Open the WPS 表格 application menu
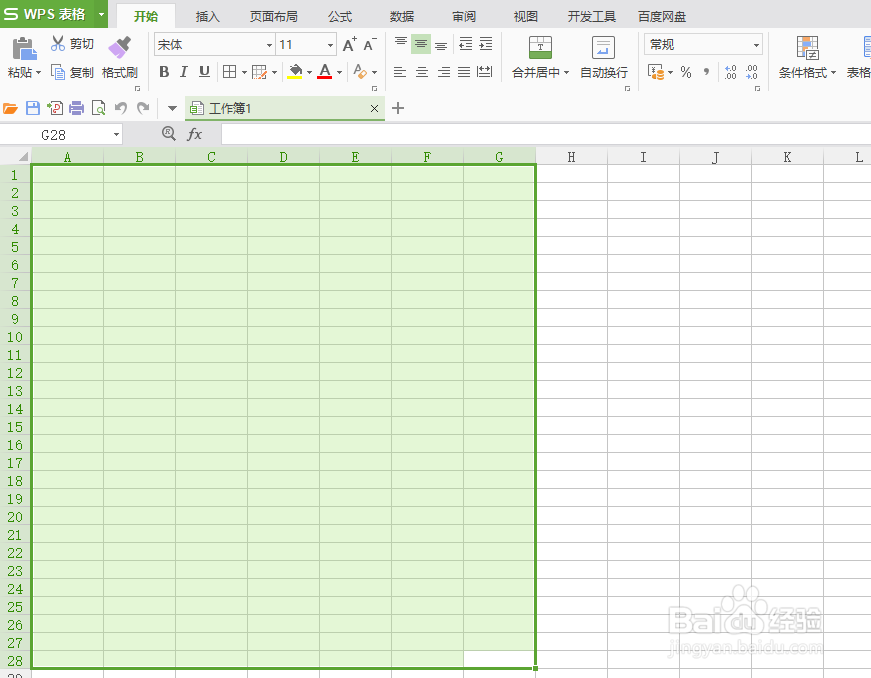The image size is (871, 678). pyautogui.click(x=54, y=14)
